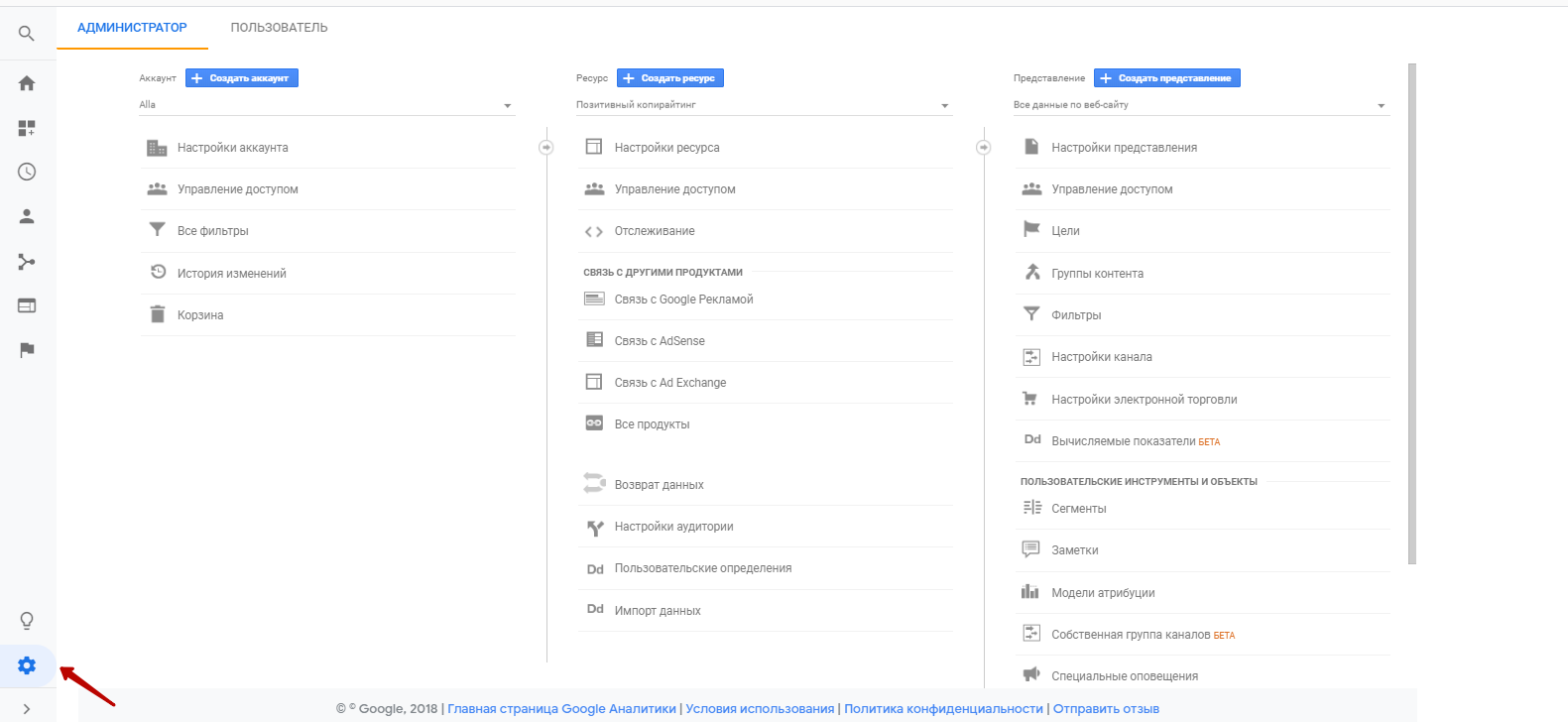The width and height of the screenshot is (1568, 722).
Task: Open the Discover lightbulb icon
Action: (x=27, y=621)
